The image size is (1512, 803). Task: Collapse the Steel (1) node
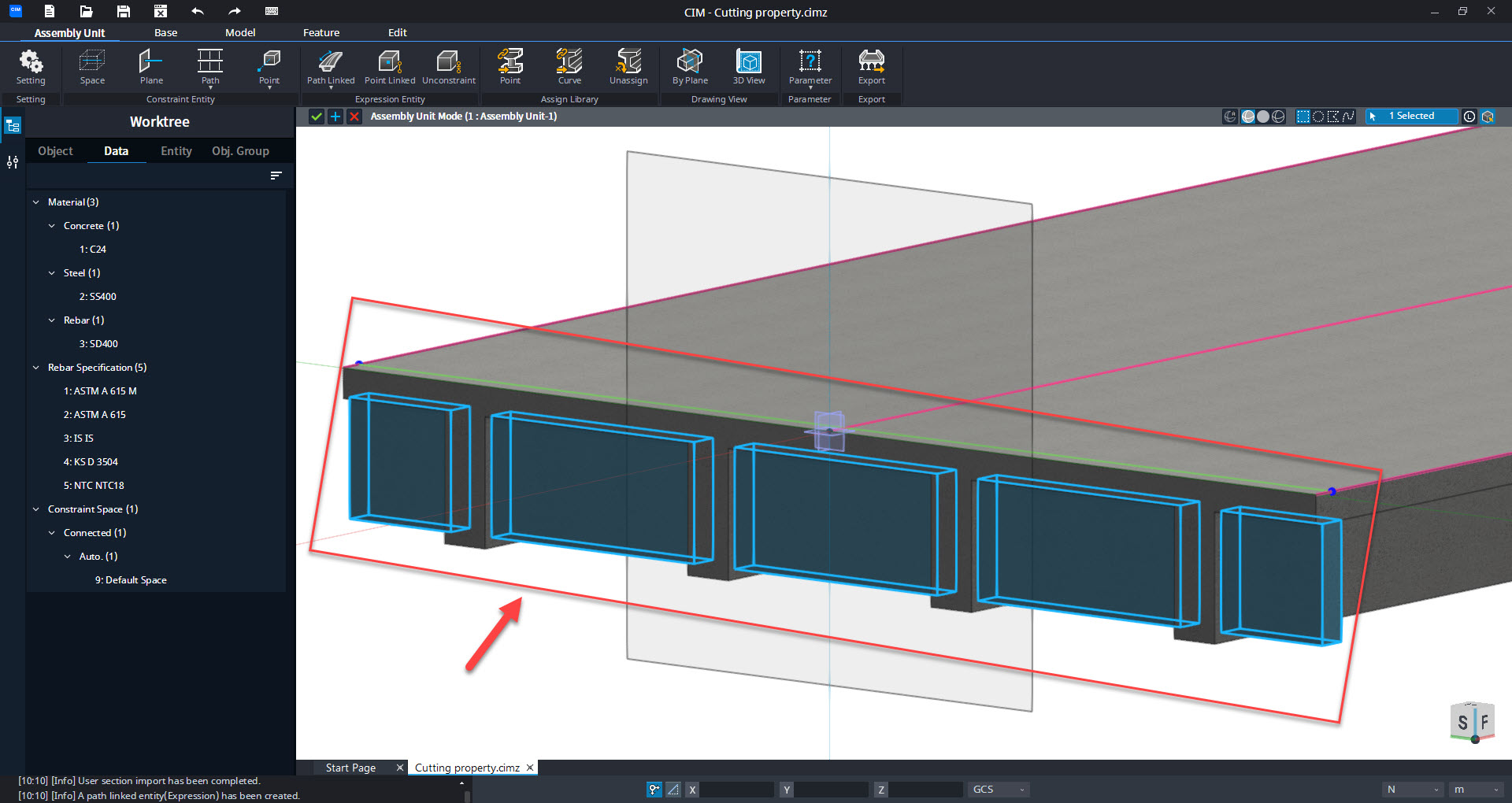pos(52,273)
